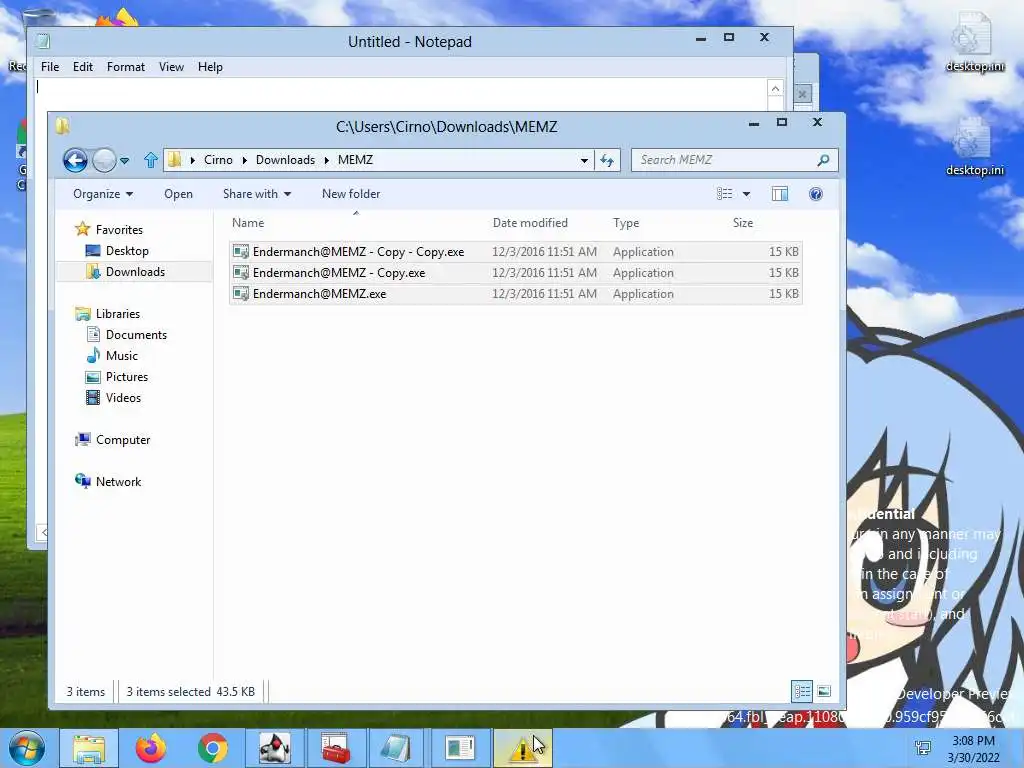This screenshot has height=768, width=1024.
Task: Switch to Notepad on the taskbar
Action: coord(396,748)
